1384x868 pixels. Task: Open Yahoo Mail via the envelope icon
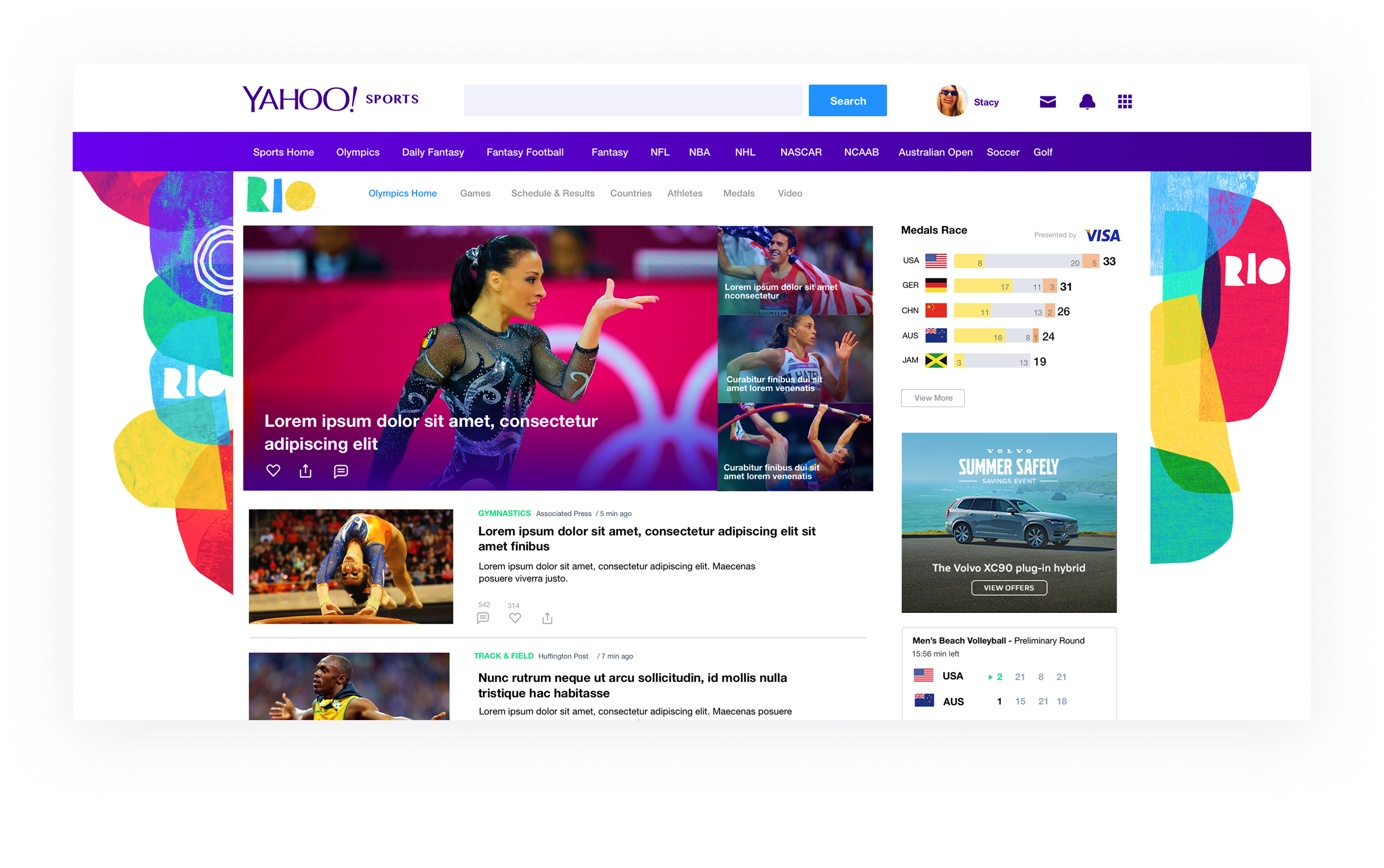(x=1047, y=102)
